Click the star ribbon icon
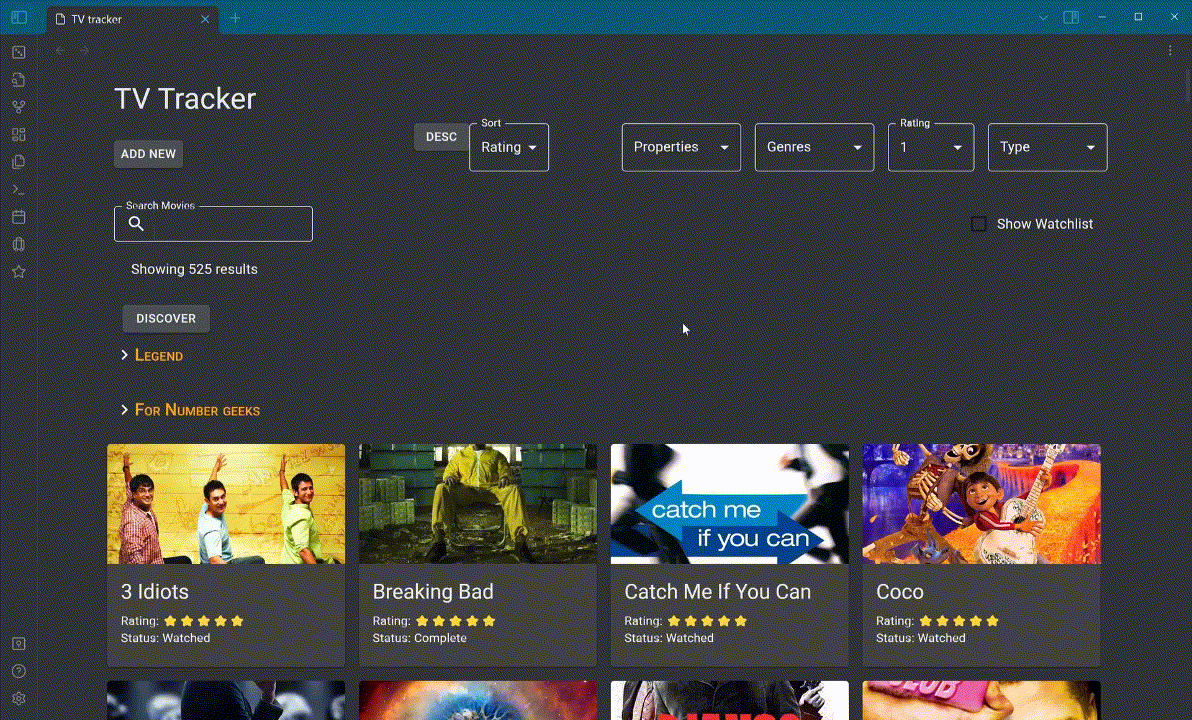 tap(19, 271)
